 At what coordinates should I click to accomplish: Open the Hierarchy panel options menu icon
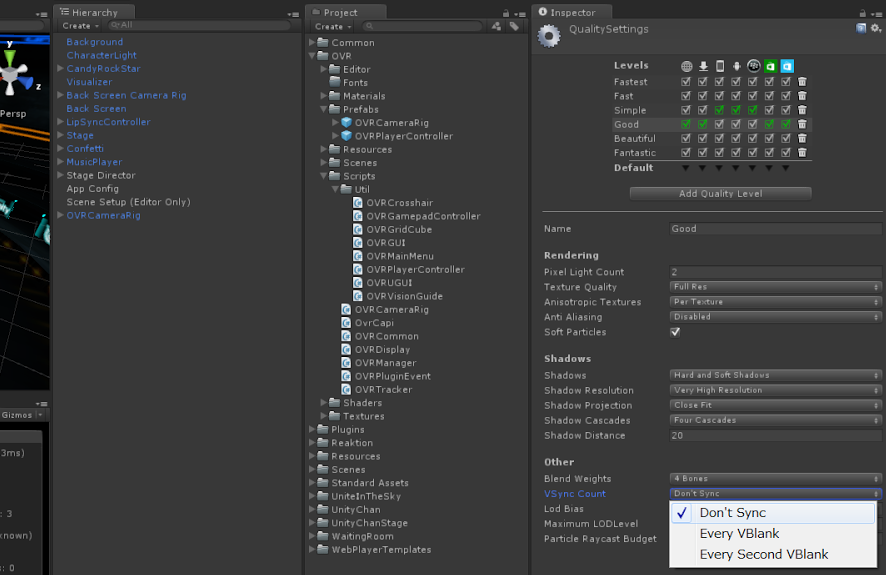point(293,14)
